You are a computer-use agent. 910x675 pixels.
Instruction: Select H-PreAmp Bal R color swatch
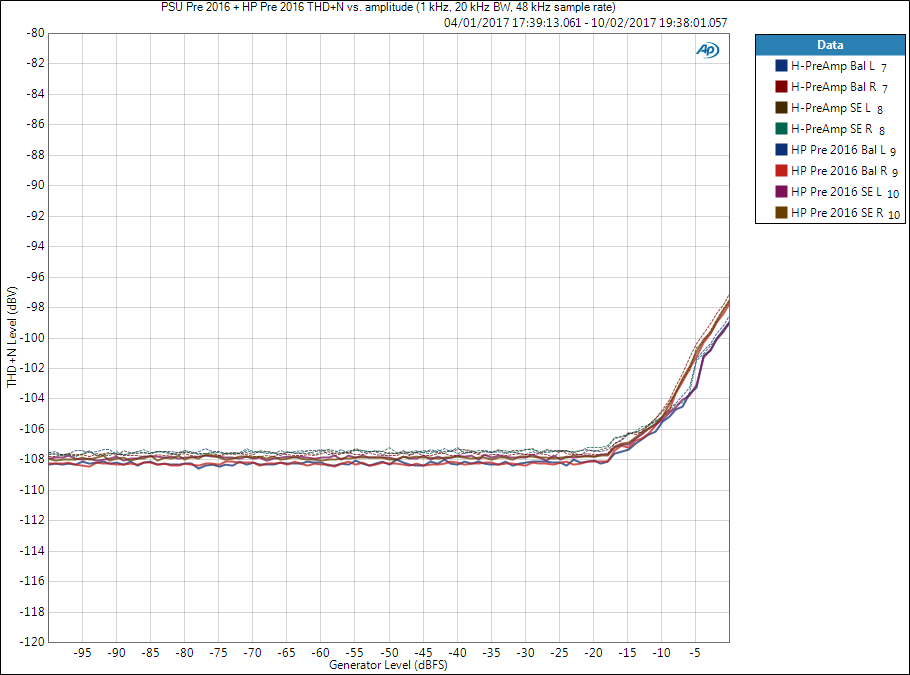coord(781,86)
